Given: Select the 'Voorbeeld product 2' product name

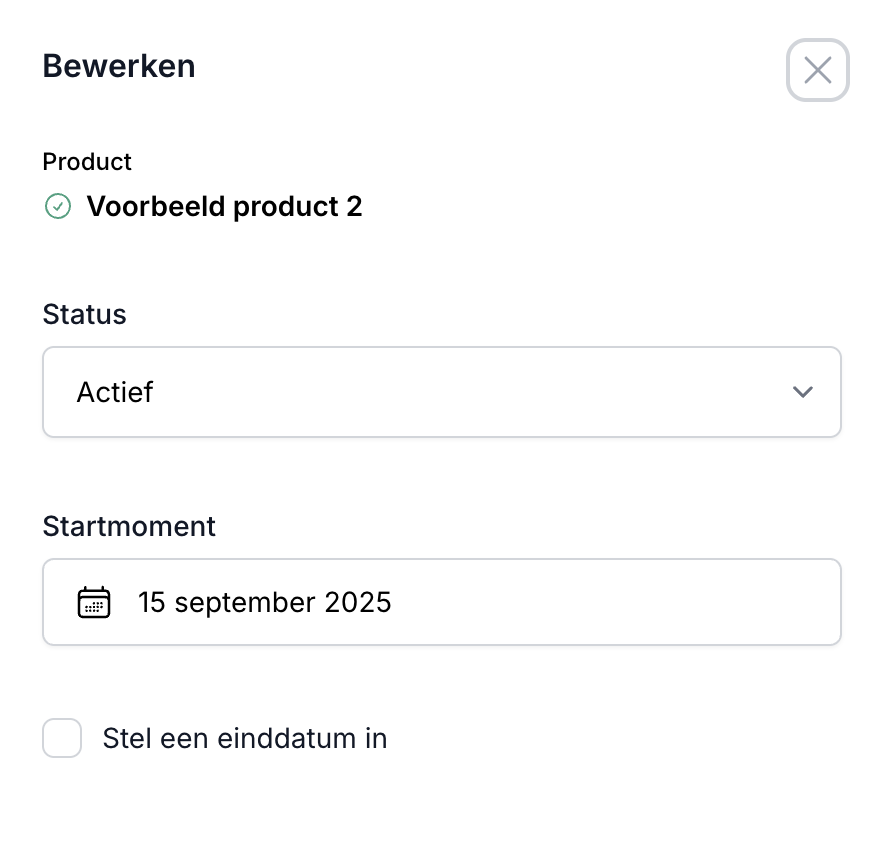Looking at the screenshot, I should [x=224, y=207].
